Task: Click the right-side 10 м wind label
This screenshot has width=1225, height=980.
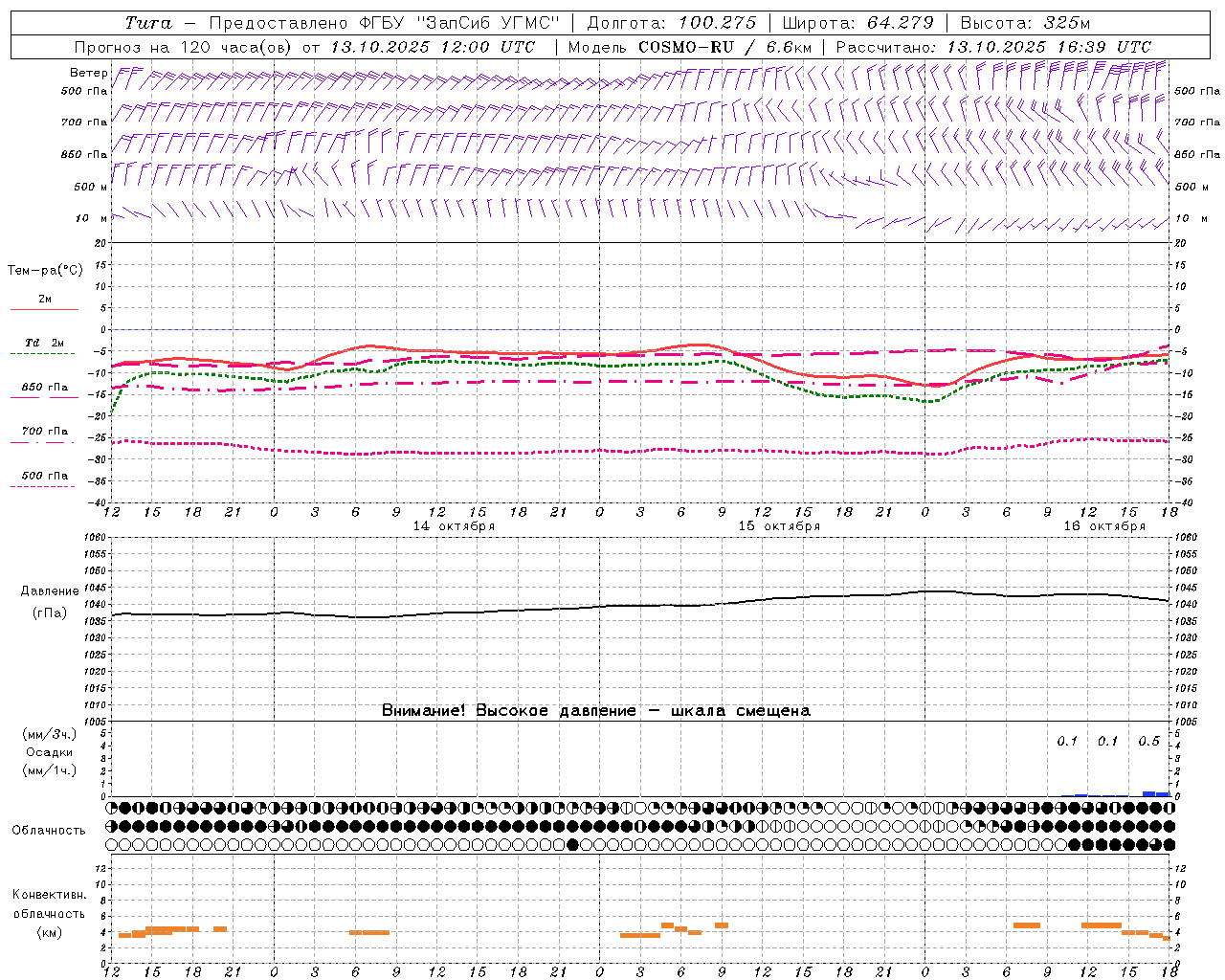Action: [1191, 218]
